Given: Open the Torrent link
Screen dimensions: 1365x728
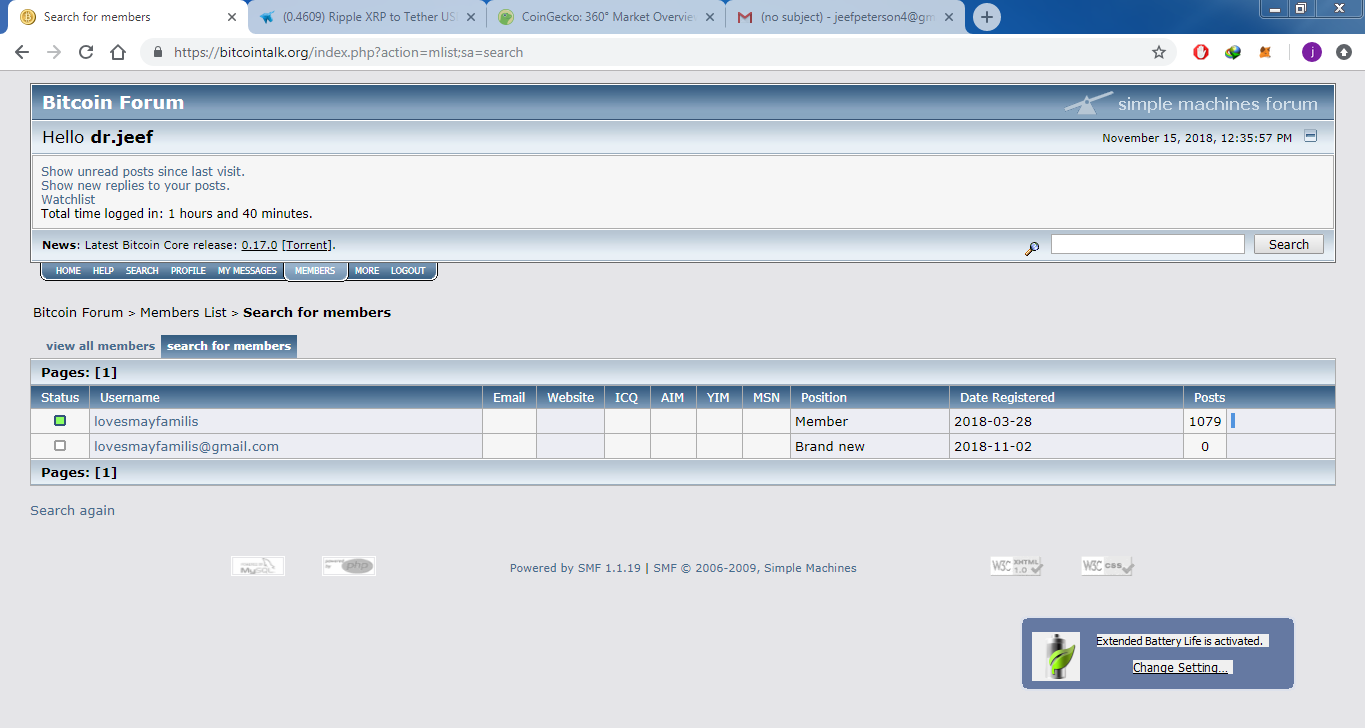Looking at the screenshot, I should pyautogui.click(x=309, y=245).
